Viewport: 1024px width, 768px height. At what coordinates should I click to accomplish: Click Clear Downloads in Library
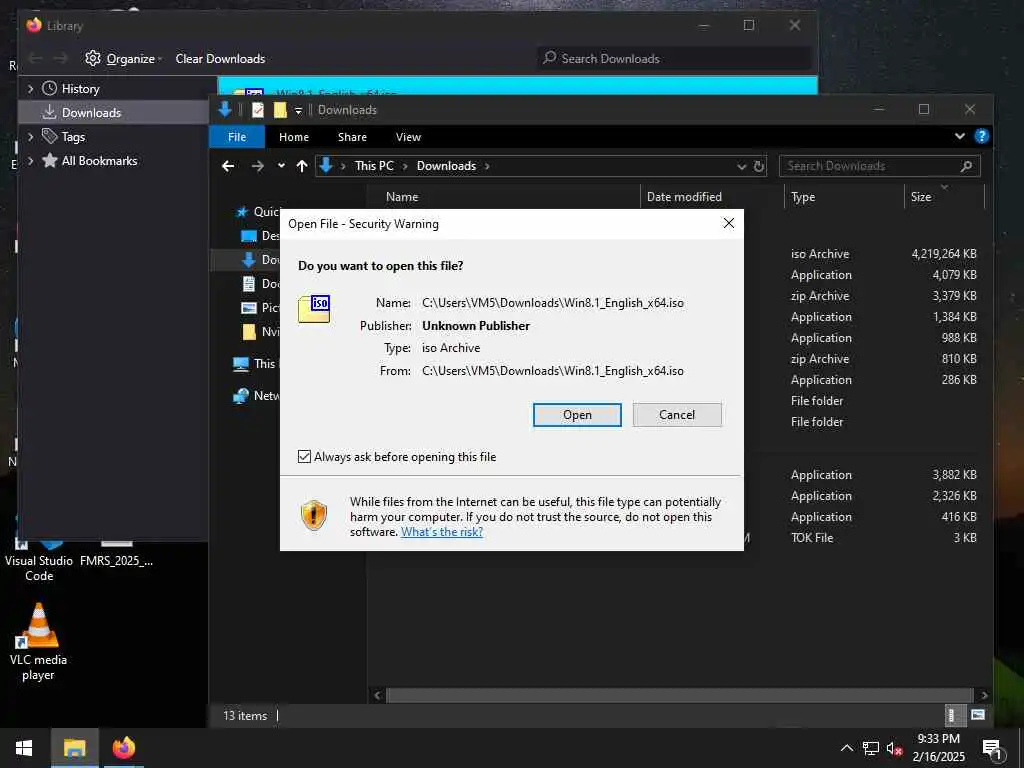220,59
